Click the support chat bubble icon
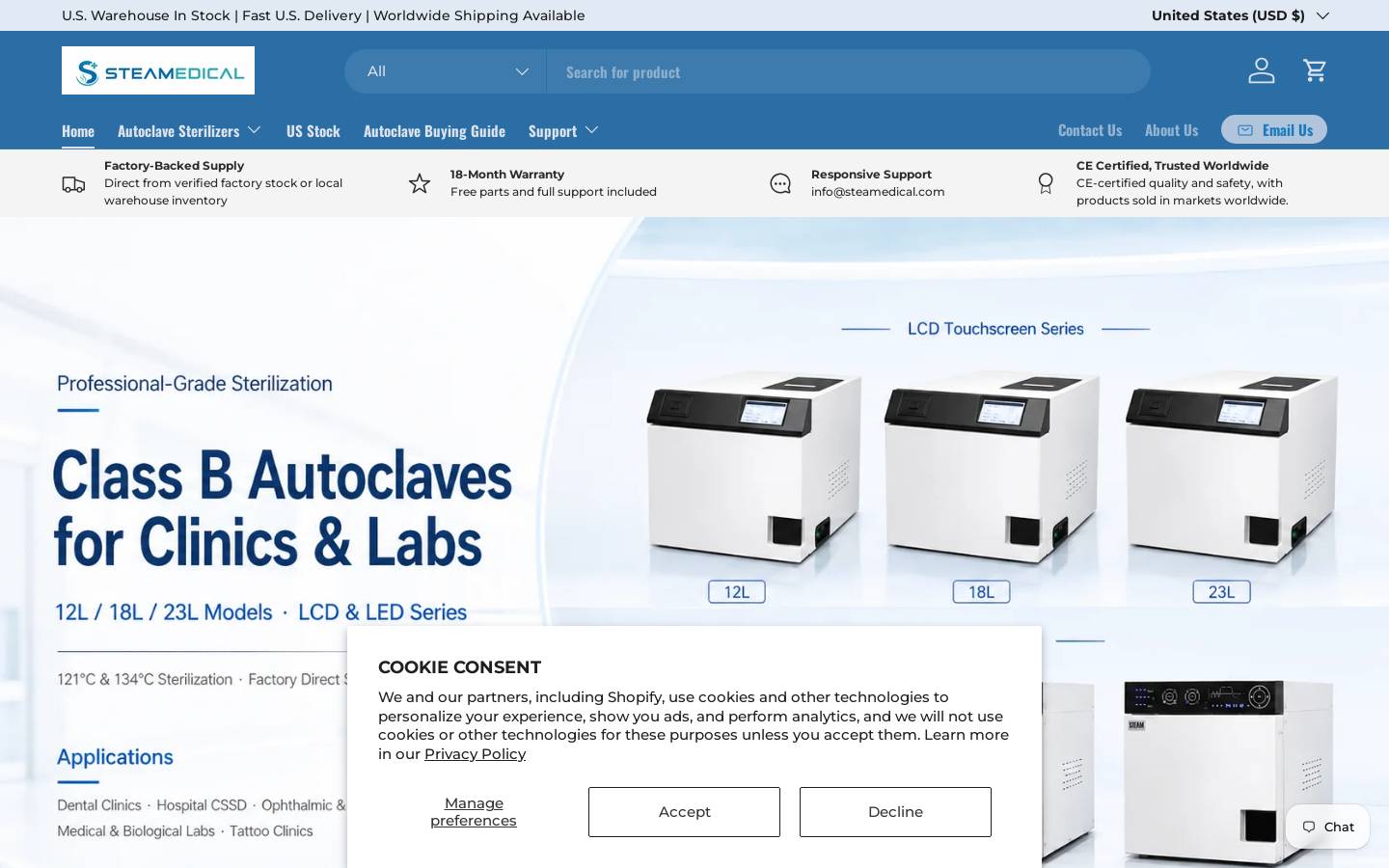This screenshot has width=1389, height=868. click(x=780, y=183)
